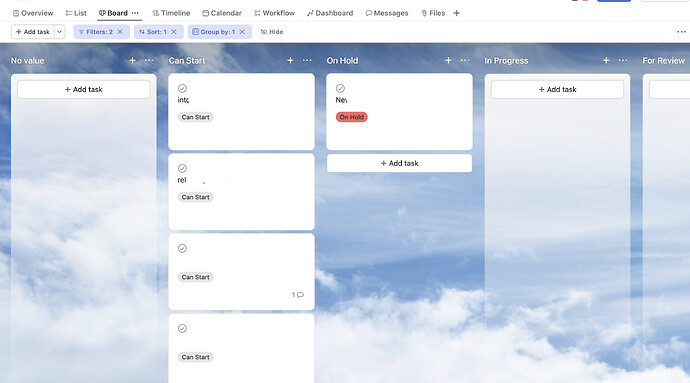The image size is (690, 383).
Task: Open In Progress column options menu
Action: (x=623, y=60)
